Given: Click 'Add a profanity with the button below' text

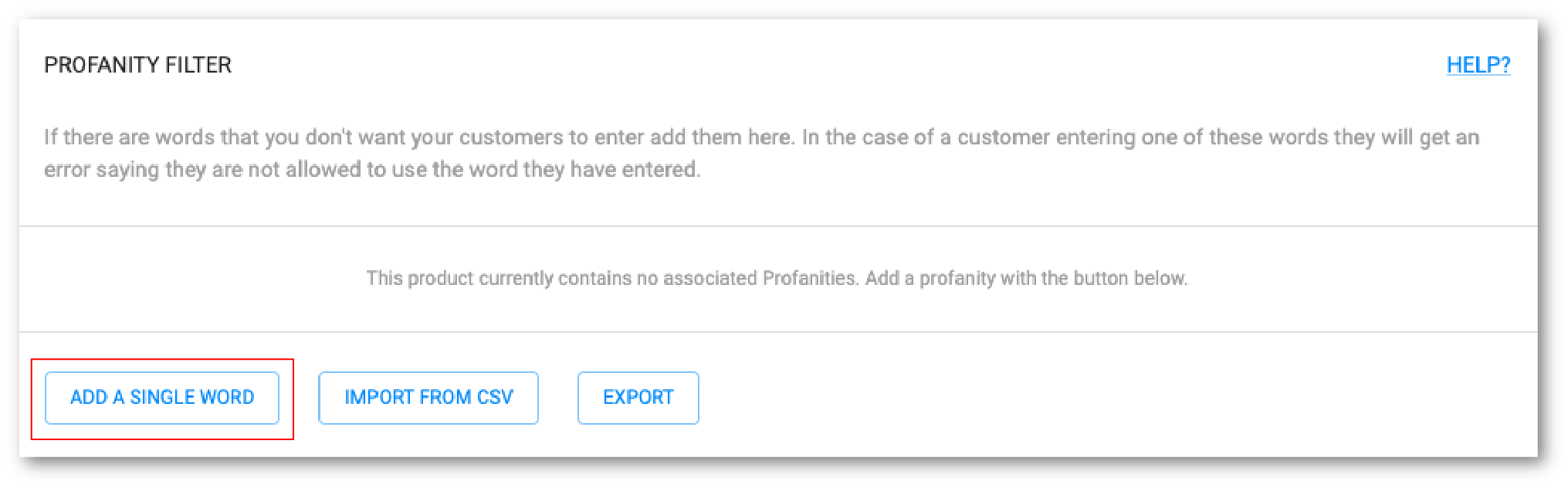Looking at the screenshot, I should click(1026, 278).
